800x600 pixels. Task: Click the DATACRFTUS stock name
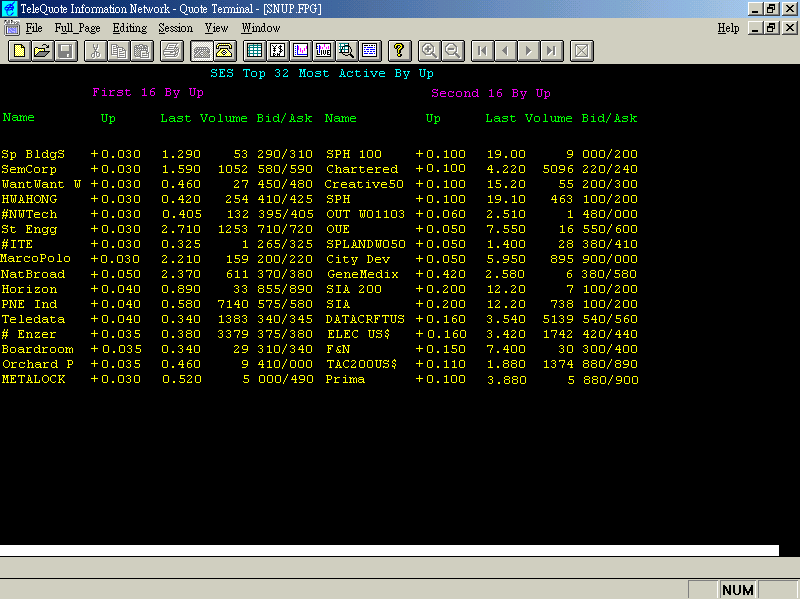point(365,319)
